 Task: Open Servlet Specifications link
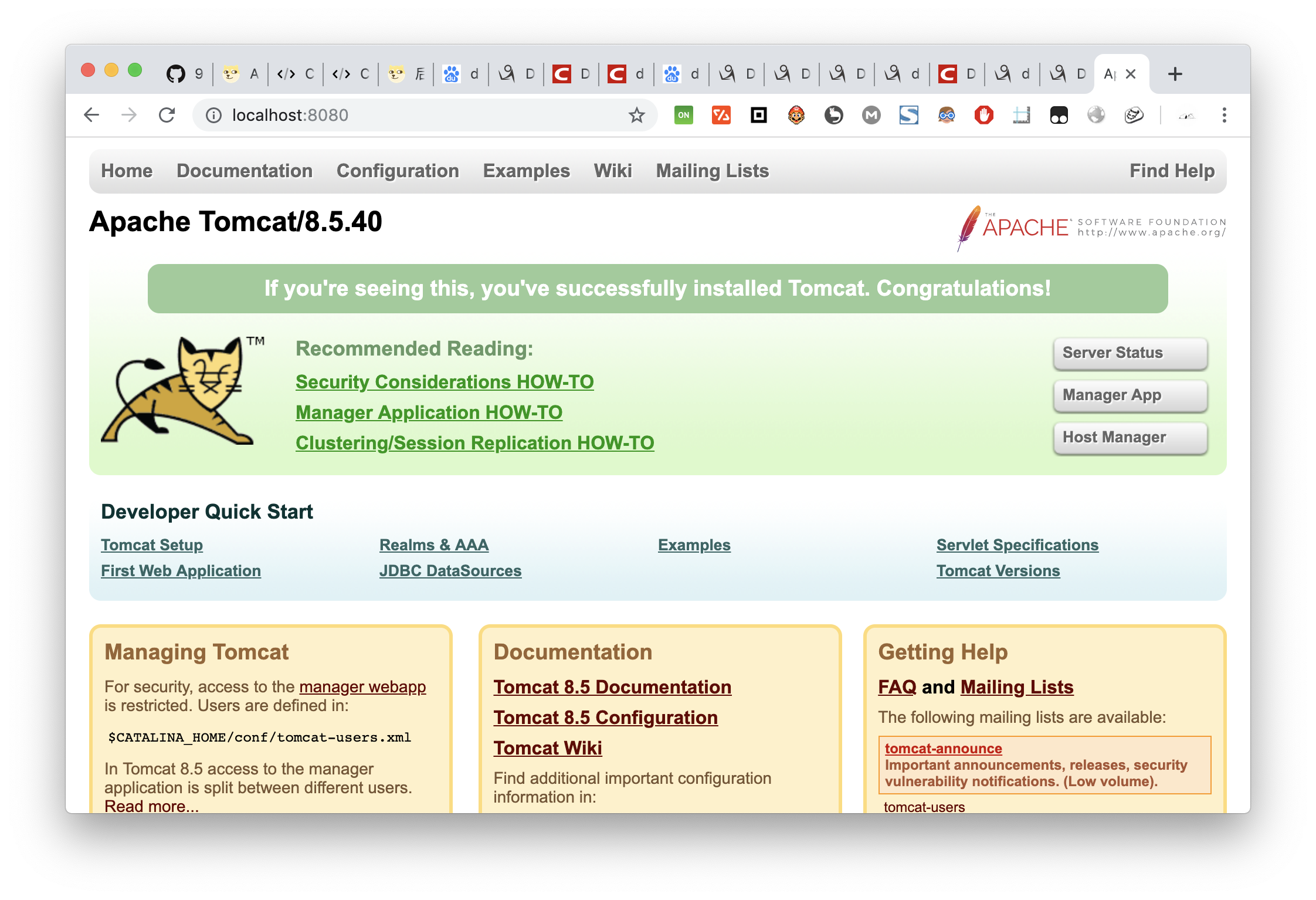click(1017, 545)
